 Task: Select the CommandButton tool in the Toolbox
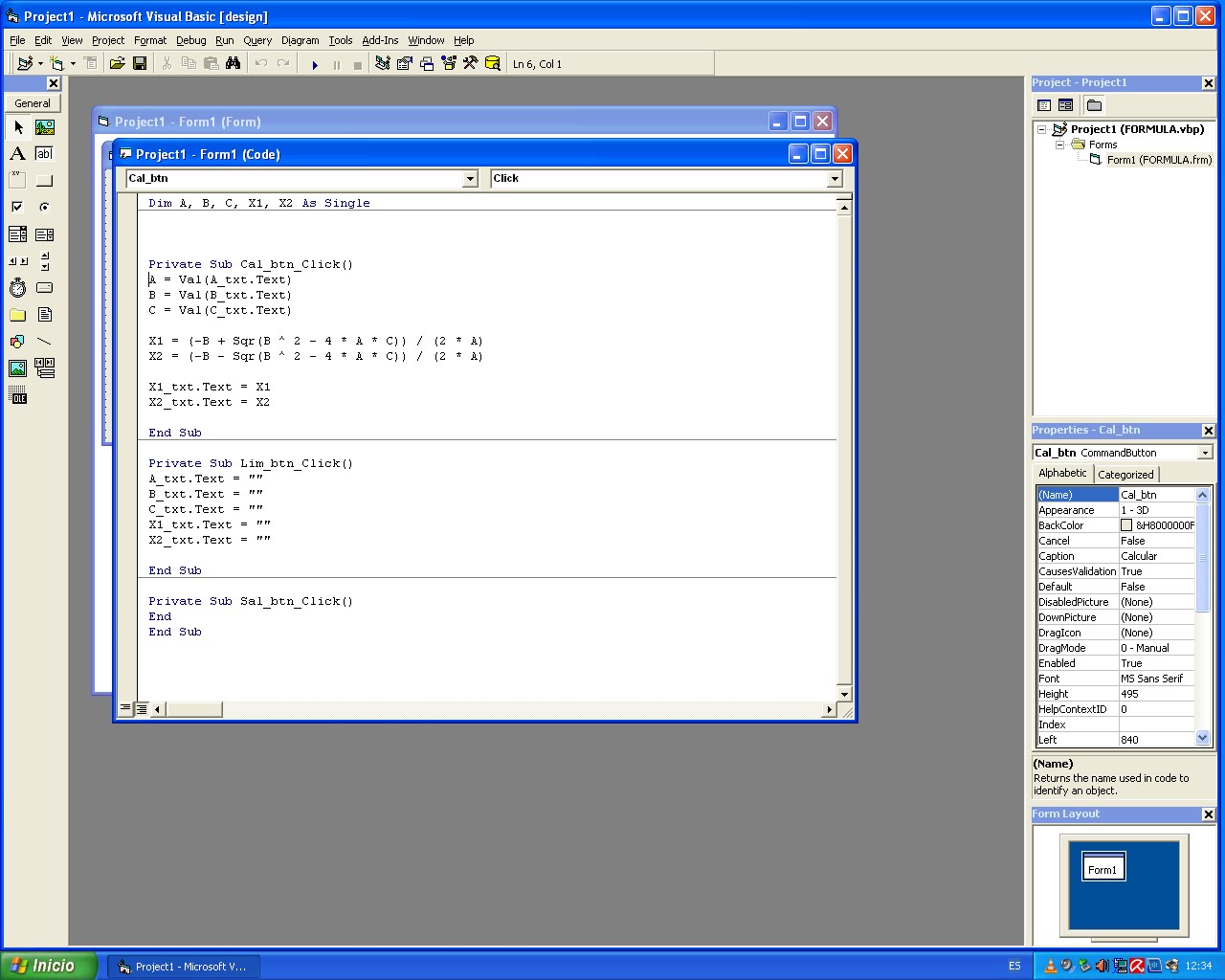[x=43, y=180]
